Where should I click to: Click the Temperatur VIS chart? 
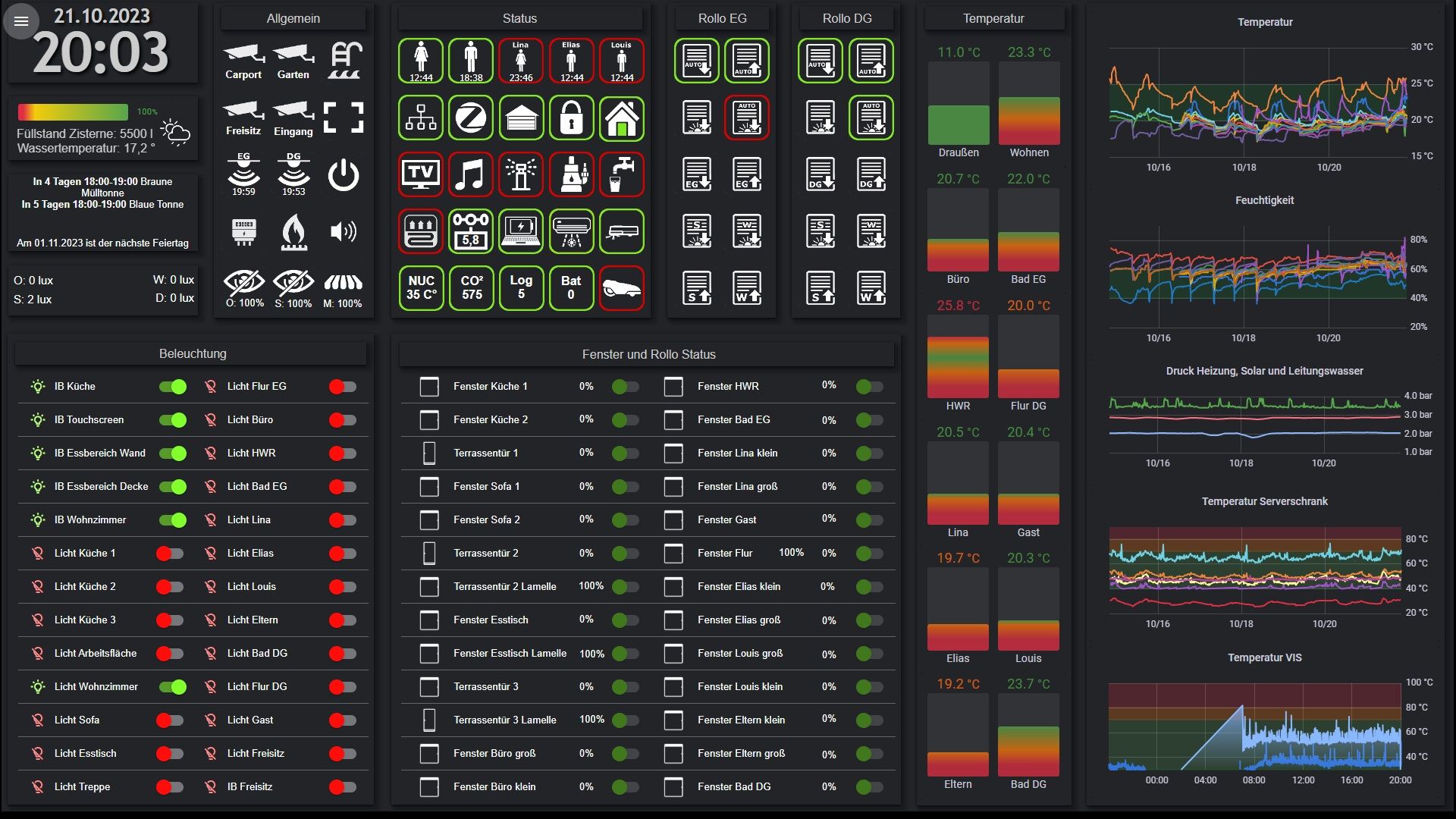tap(1255, 726)
